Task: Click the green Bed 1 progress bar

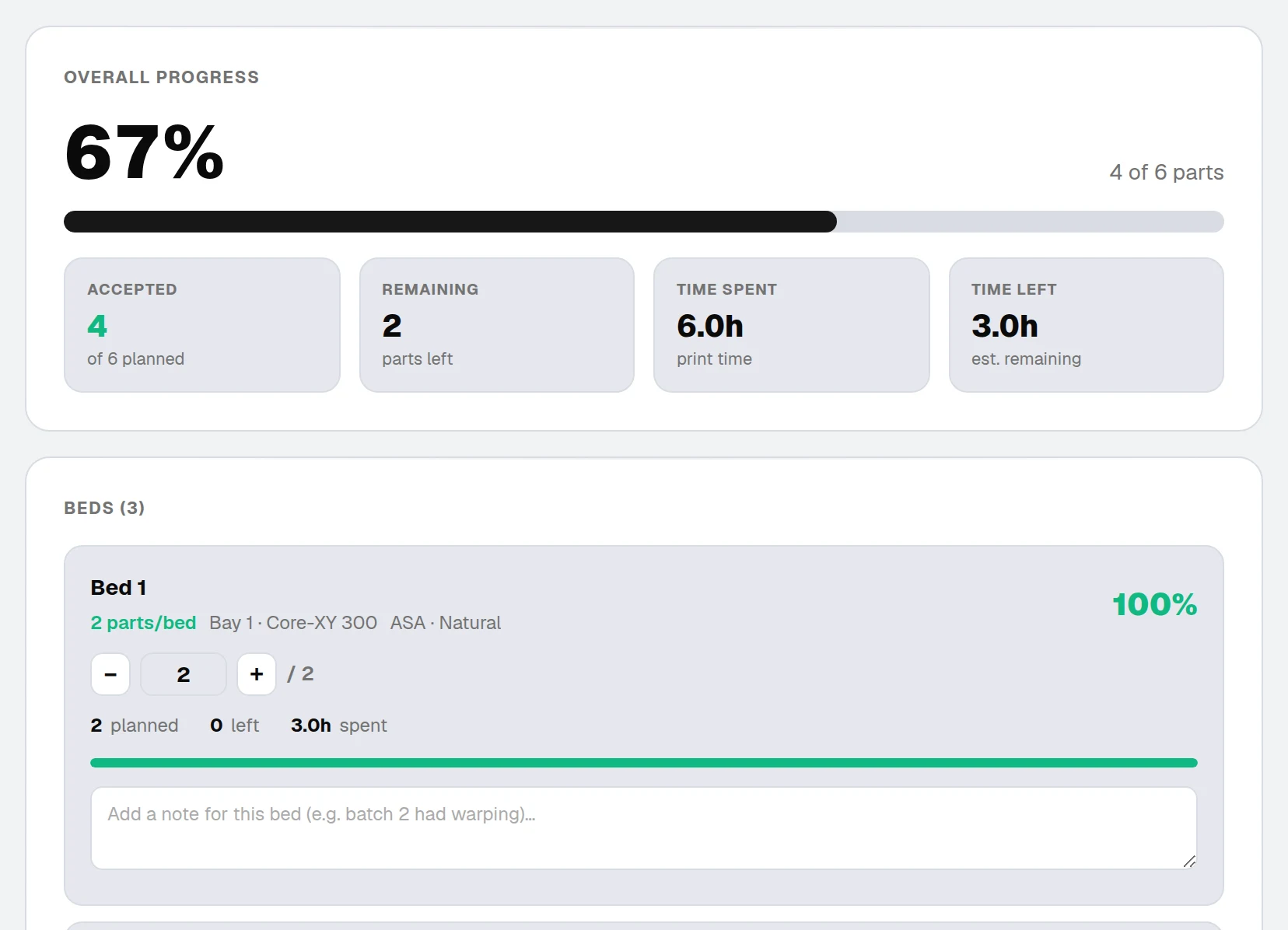Action: pos(644,763)
